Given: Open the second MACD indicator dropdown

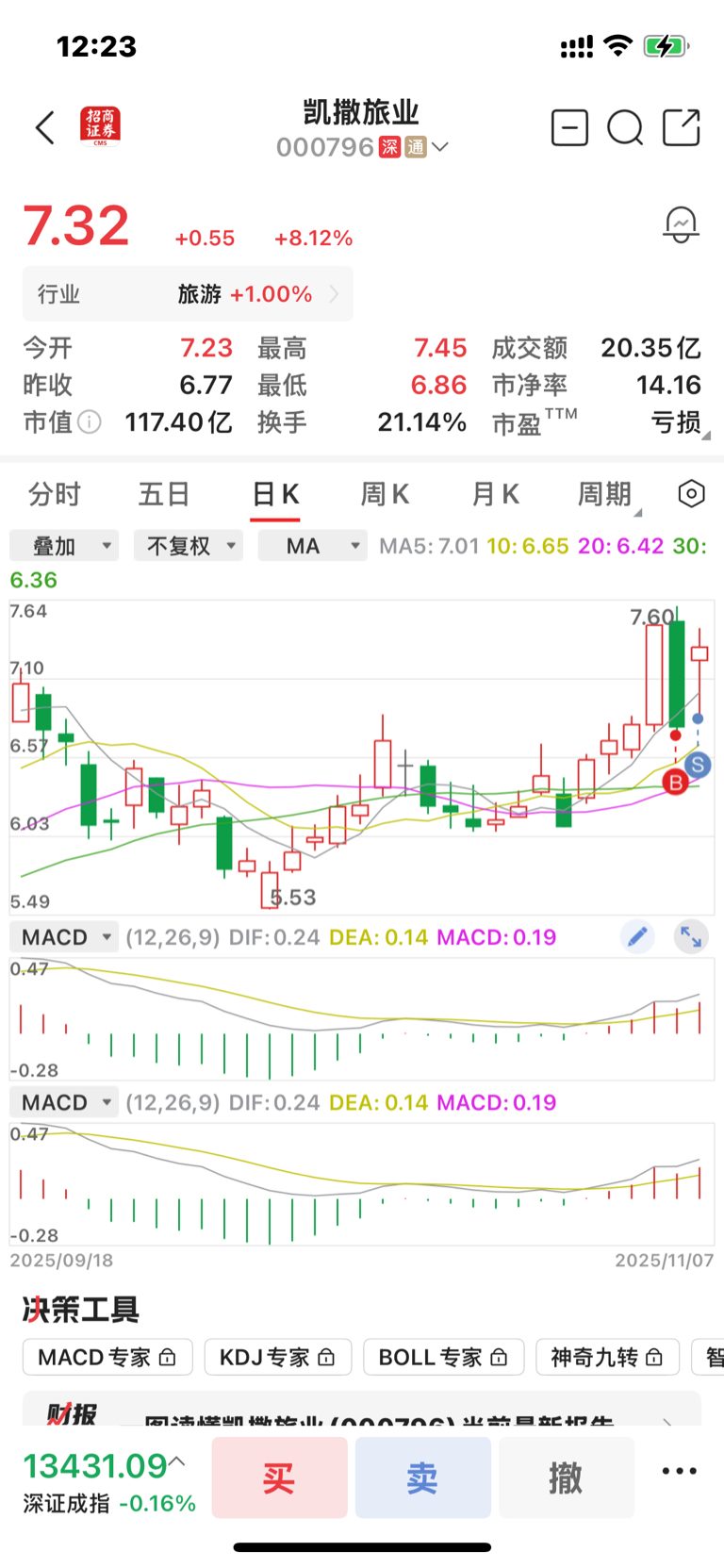Looking at the screenshot, I should [64, 1102].
